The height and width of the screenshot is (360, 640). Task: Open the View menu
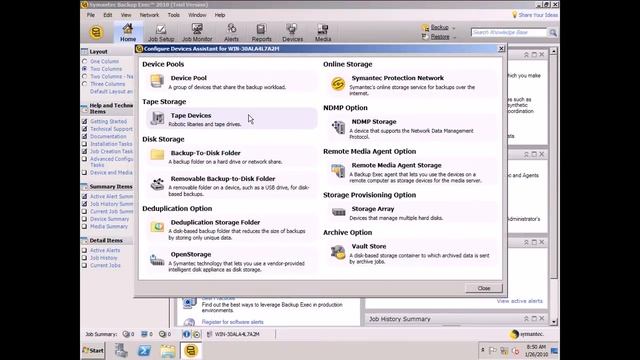point(126,15)
